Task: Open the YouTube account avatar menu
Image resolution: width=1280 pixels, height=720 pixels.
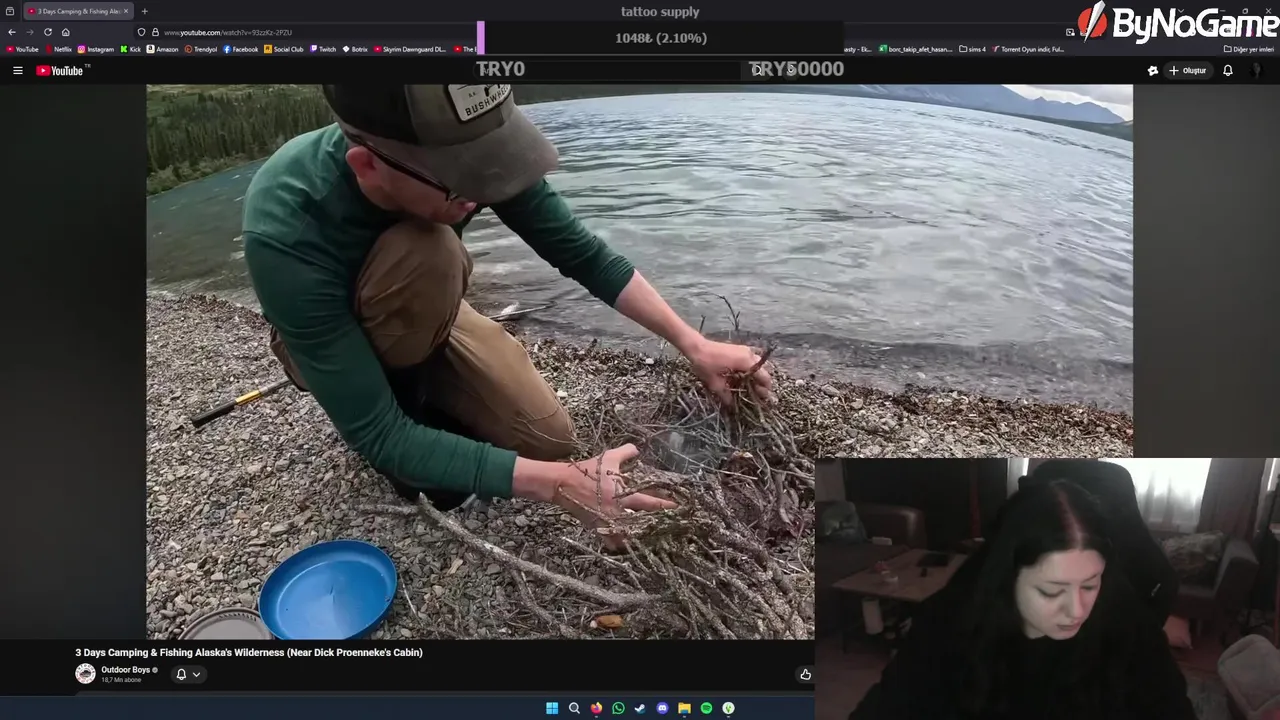Action: click(x=1257, y=71)
